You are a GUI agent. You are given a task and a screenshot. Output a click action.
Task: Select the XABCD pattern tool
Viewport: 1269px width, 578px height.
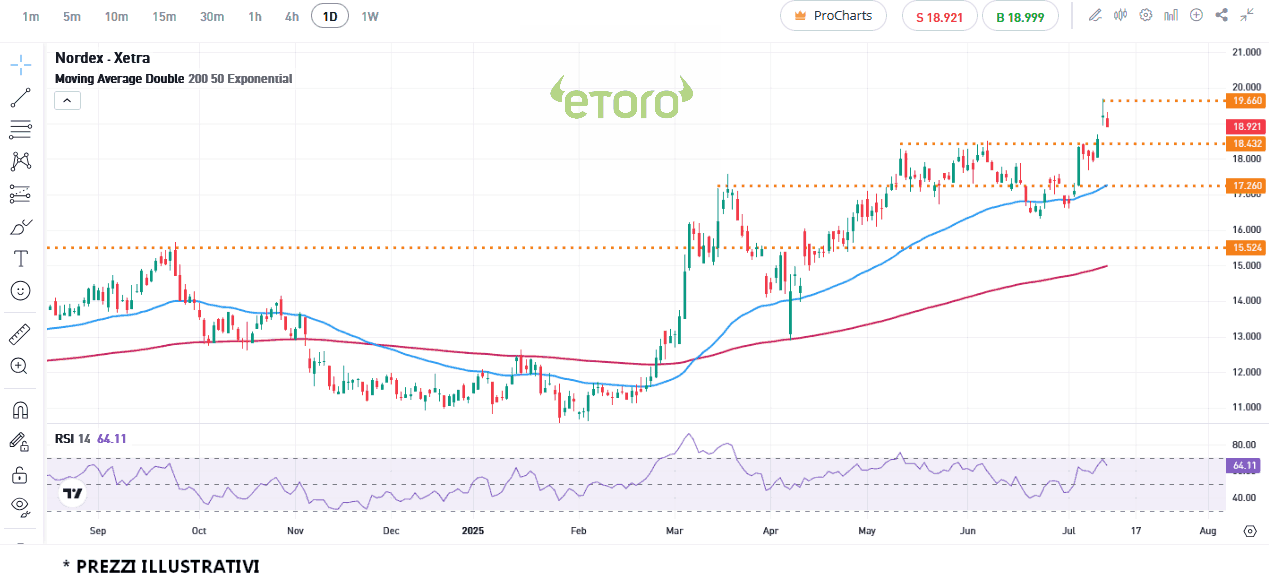pyautogui.click(x=20, y=161)
